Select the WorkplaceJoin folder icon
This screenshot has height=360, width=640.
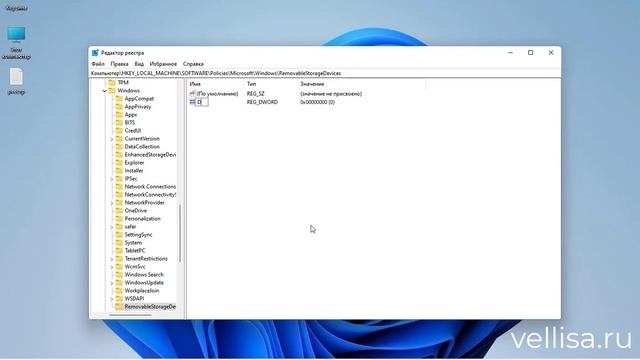point(119,291)
